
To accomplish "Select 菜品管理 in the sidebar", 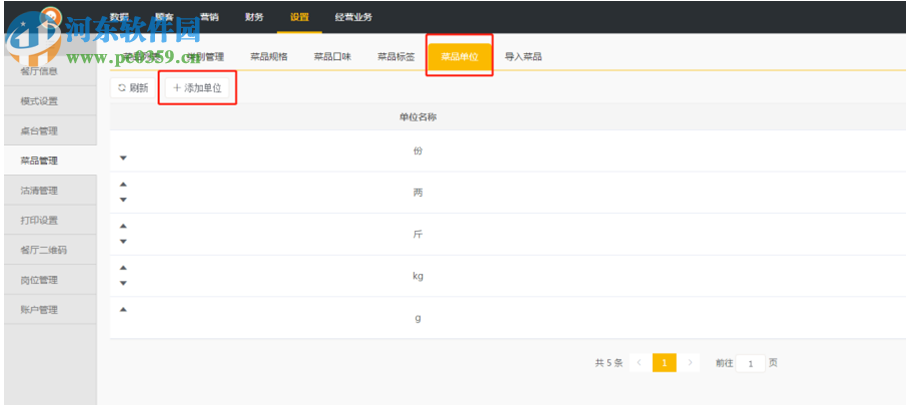I will tap(50, 161).
